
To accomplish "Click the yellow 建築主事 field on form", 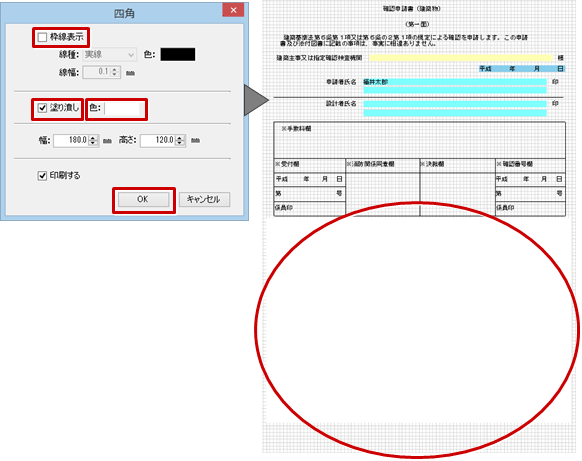I will (461, 58).
